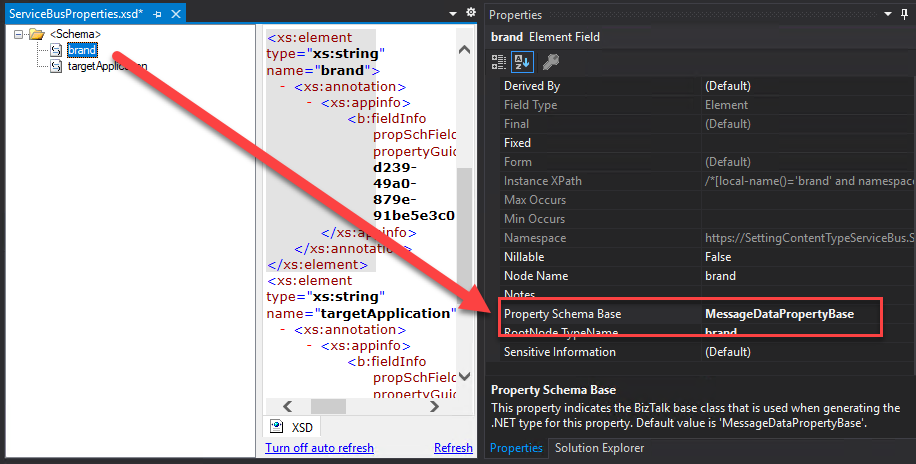The width and height of the screenshot is (916, 464).
Task: Switch to the Solution Explorer tab
Action: pos(599,448)
